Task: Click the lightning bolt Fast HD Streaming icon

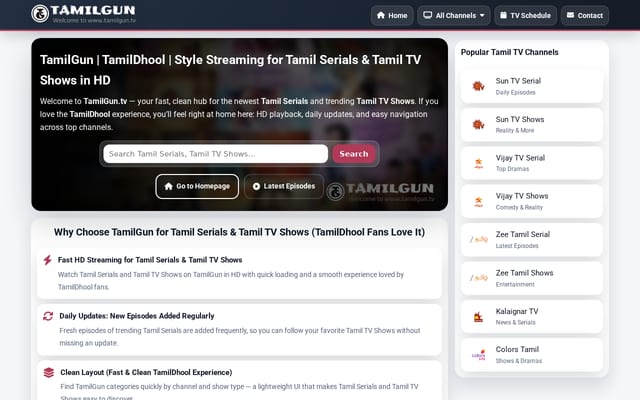Action: (x=47, y=260)
